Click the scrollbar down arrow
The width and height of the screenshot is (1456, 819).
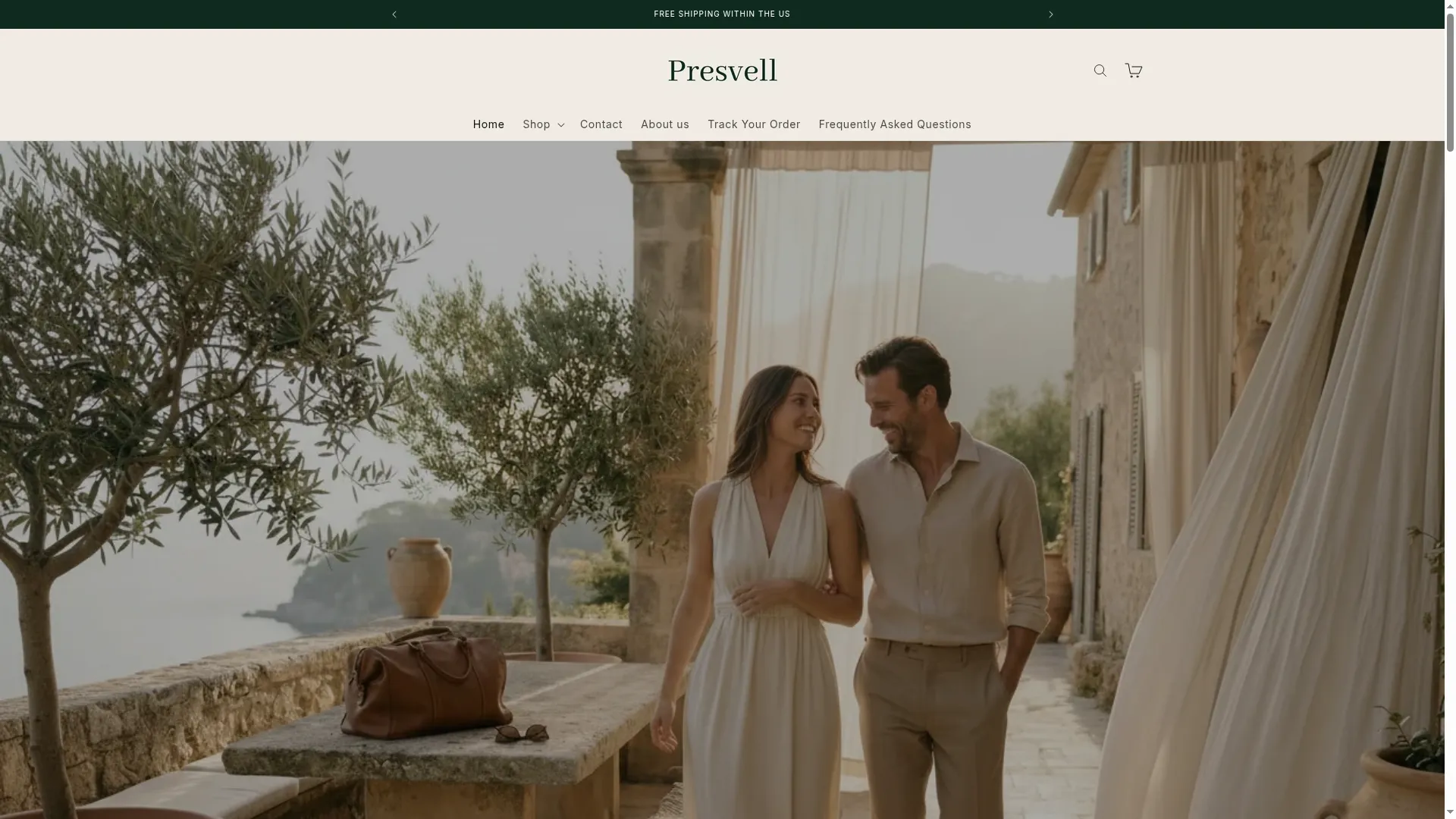click(1450, 814)
